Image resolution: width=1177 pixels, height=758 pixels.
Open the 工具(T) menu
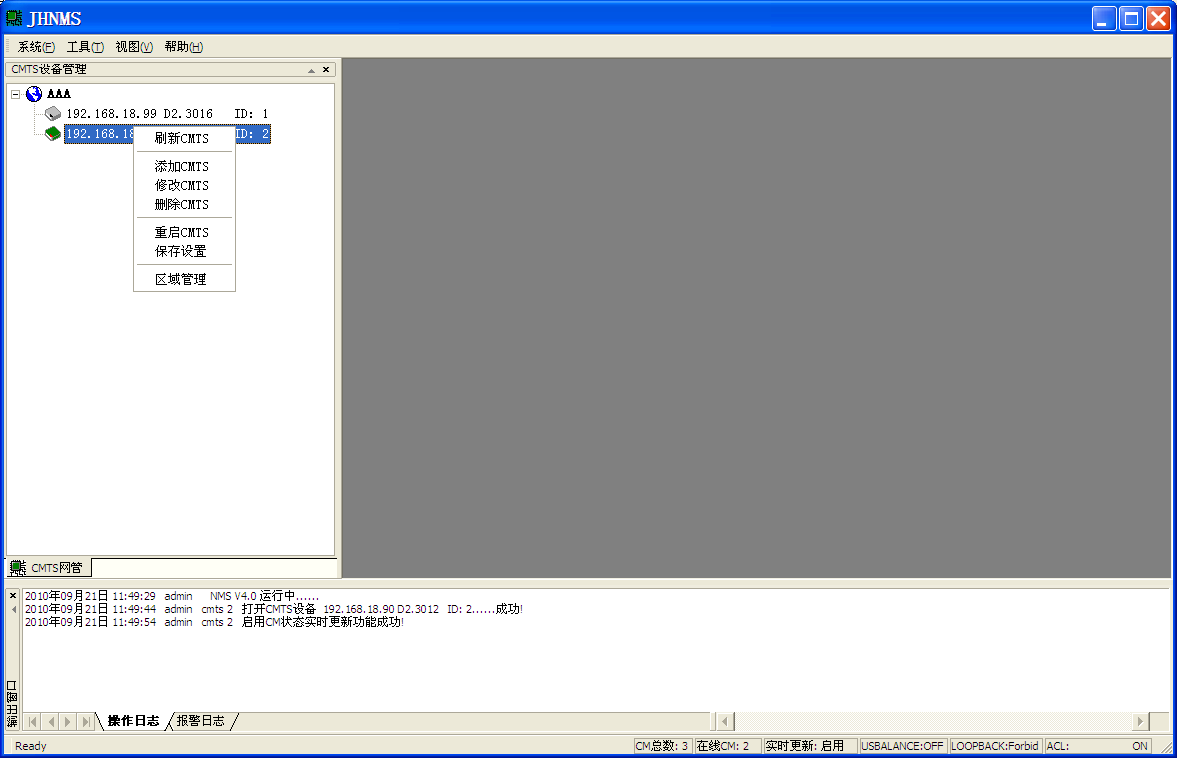[x=85, y=47]
